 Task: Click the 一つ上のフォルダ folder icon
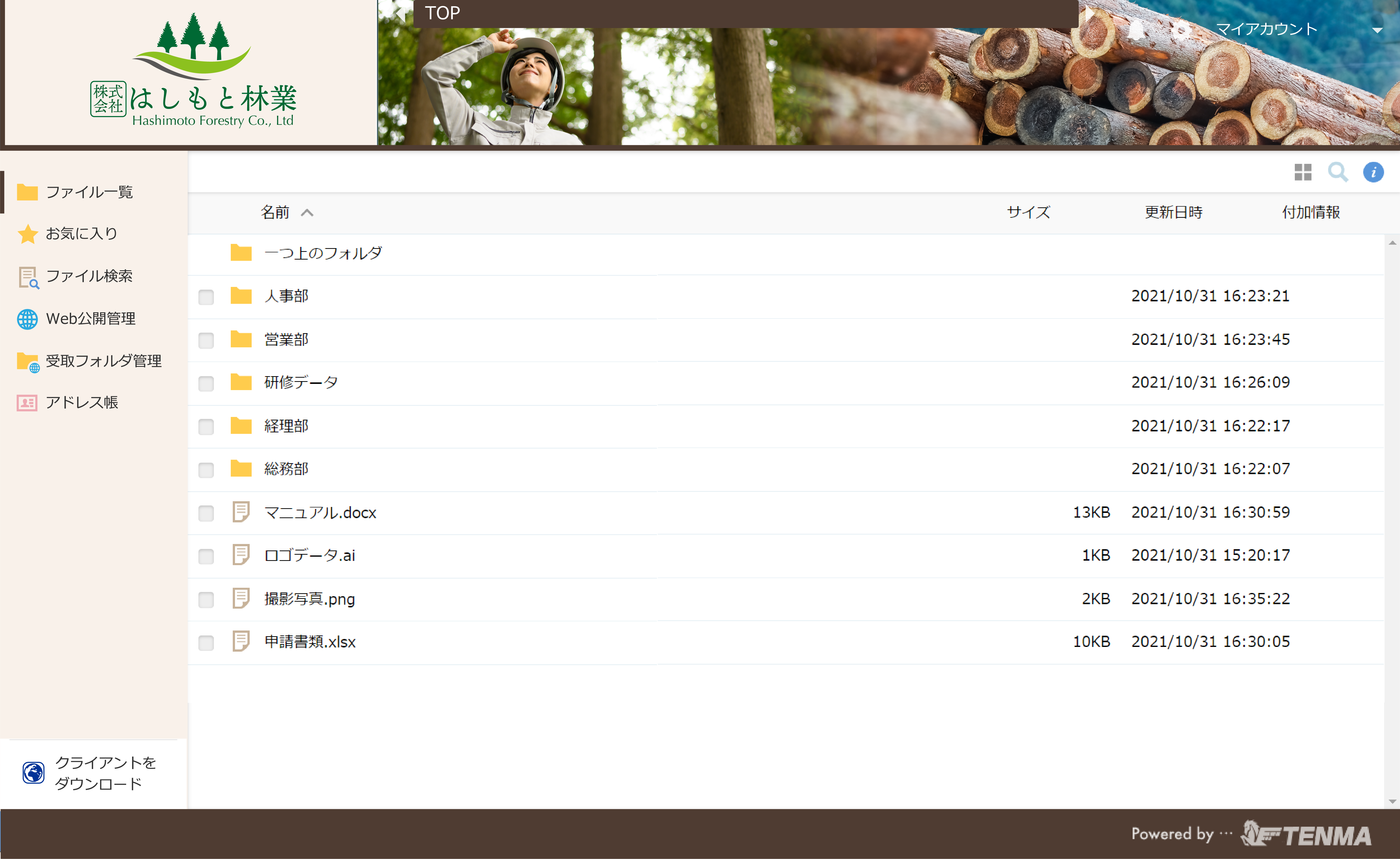pyautogui.click(x=241, y=252)
